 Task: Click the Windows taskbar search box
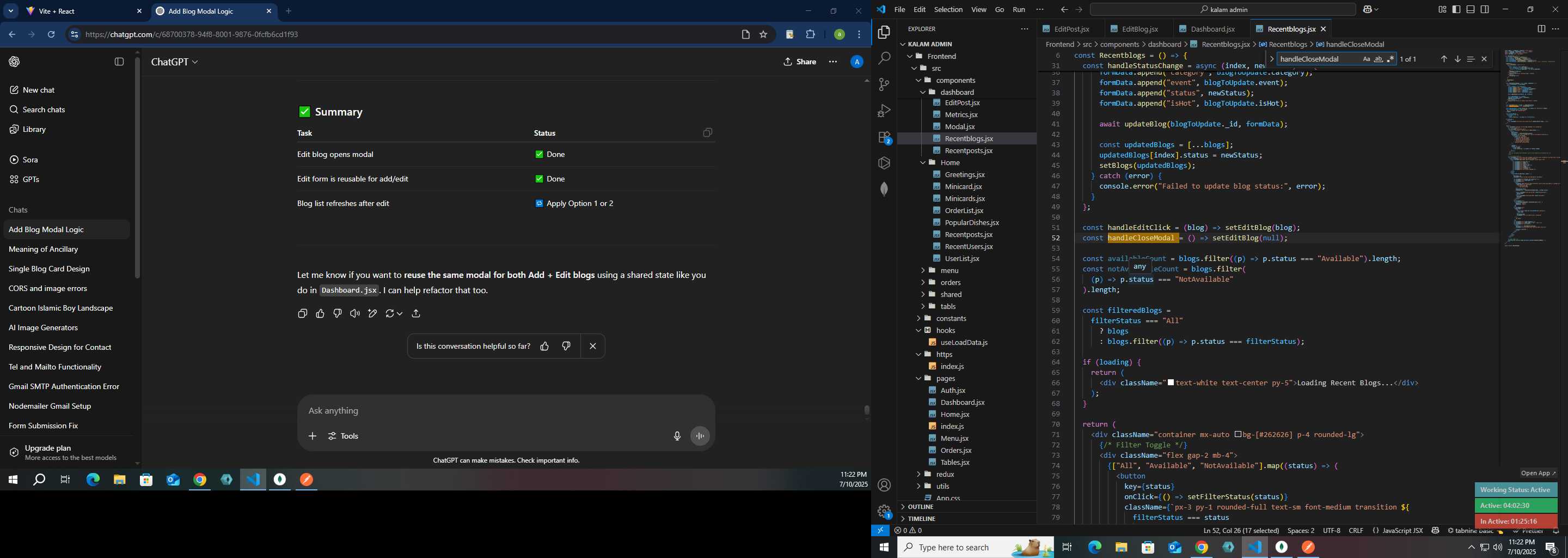(976, 548)
